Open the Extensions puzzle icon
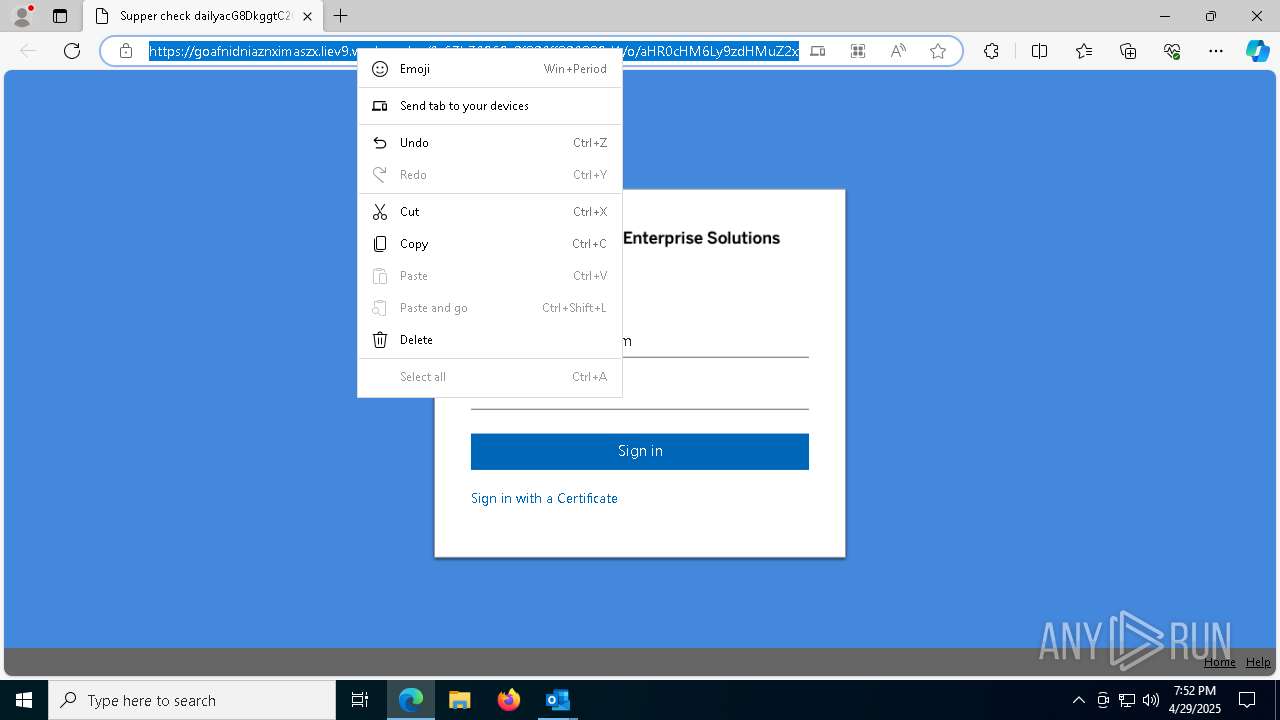 click(x=991, y=51)
